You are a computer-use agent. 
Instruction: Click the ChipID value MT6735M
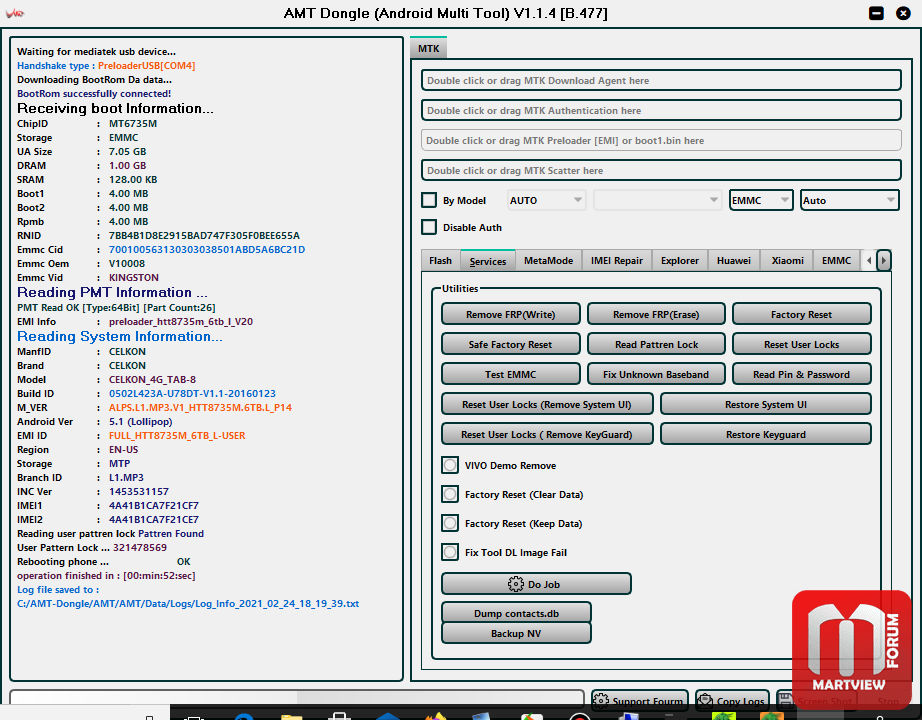[x=133, y=124]
